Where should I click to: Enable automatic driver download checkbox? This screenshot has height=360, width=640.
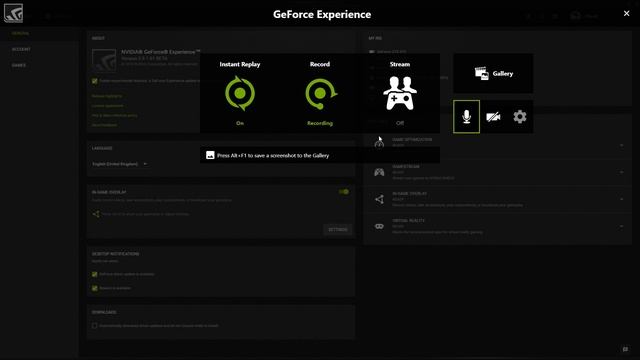pos(95,326)
